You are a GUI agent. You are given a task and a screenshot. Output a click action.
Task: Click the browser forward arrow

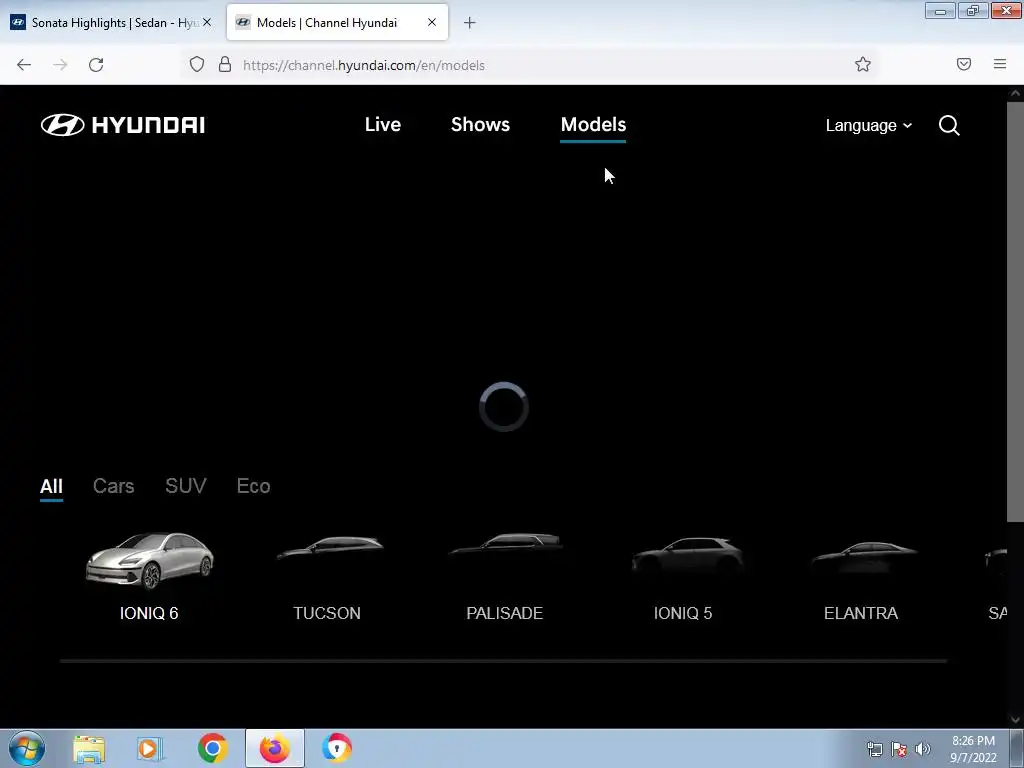coord(60,65)
